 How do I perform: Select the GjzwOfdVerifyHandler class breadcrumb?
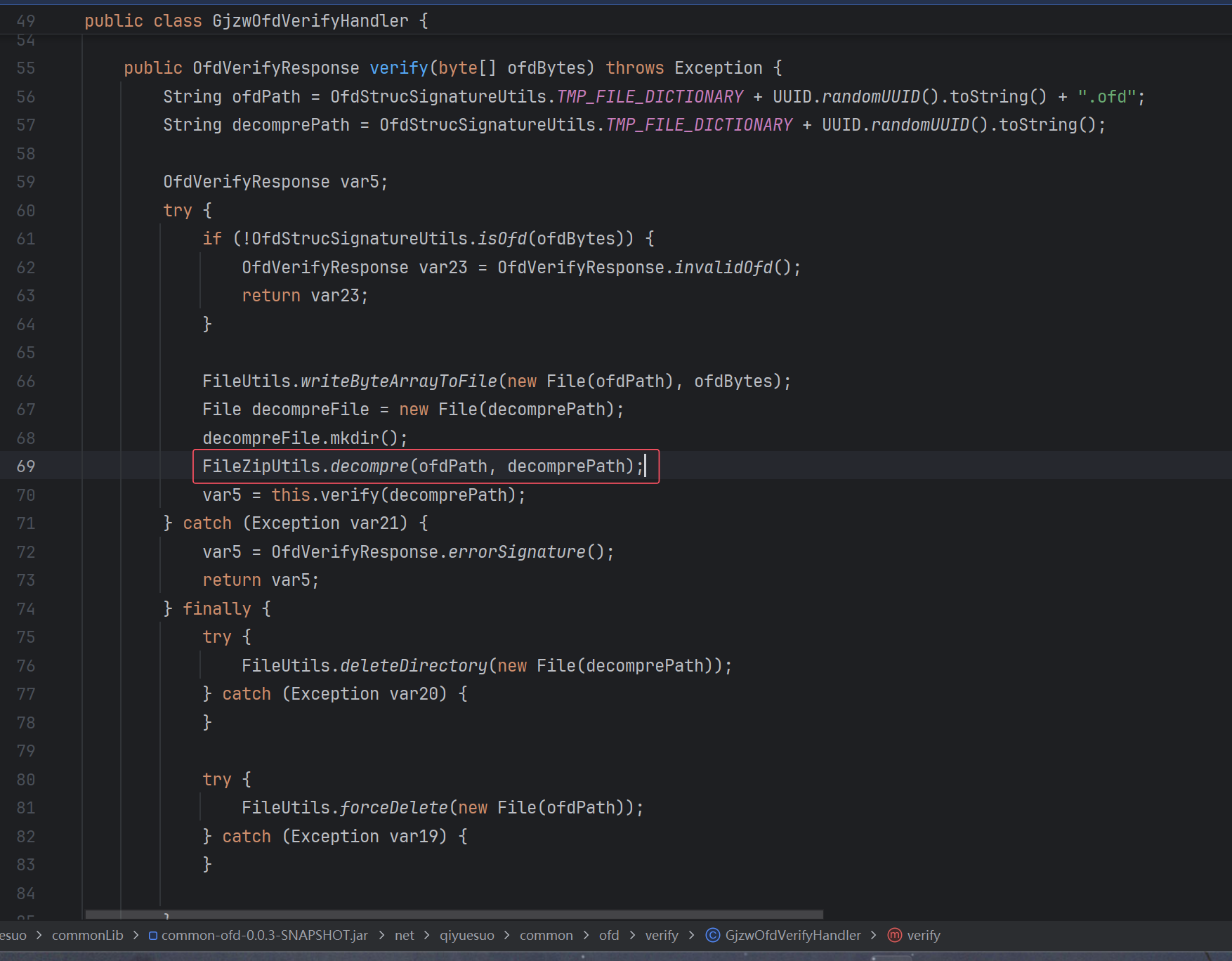coord(792,935)
